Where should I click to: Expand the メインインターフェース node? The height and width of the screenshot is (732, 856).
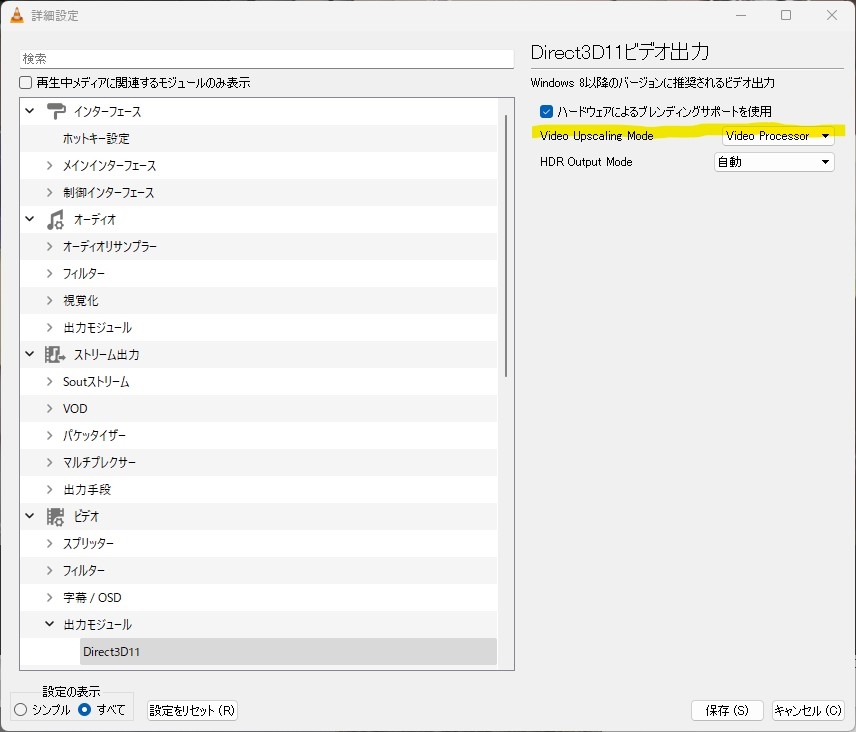[50, 165]
